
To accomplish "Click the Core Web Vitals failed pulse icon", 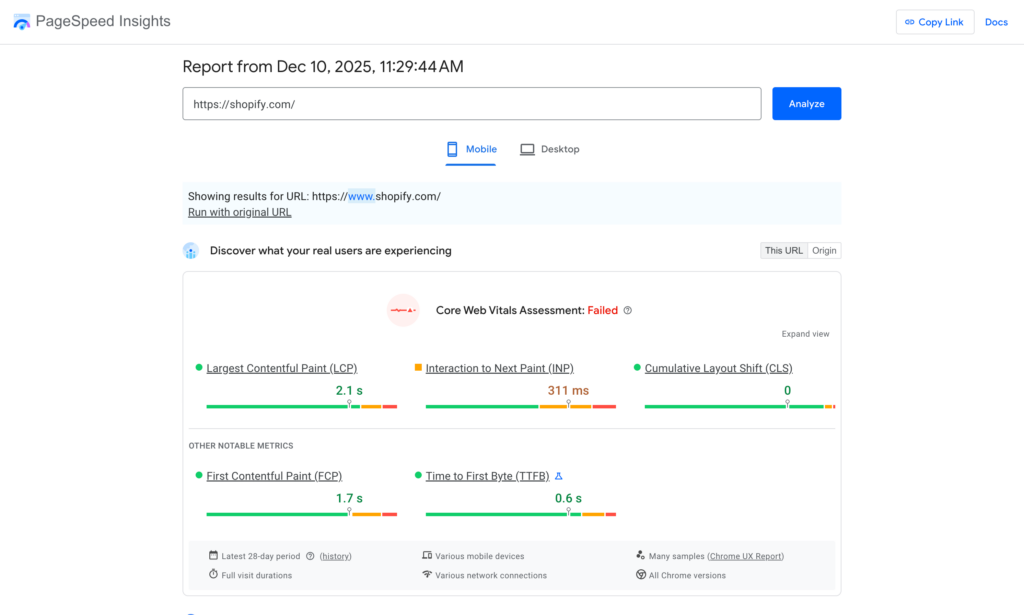I will [x=403, y=310].
